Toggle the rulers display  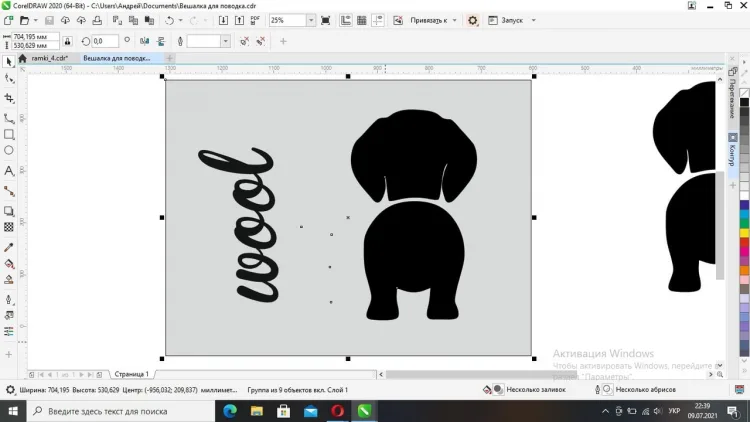[345, 21]
